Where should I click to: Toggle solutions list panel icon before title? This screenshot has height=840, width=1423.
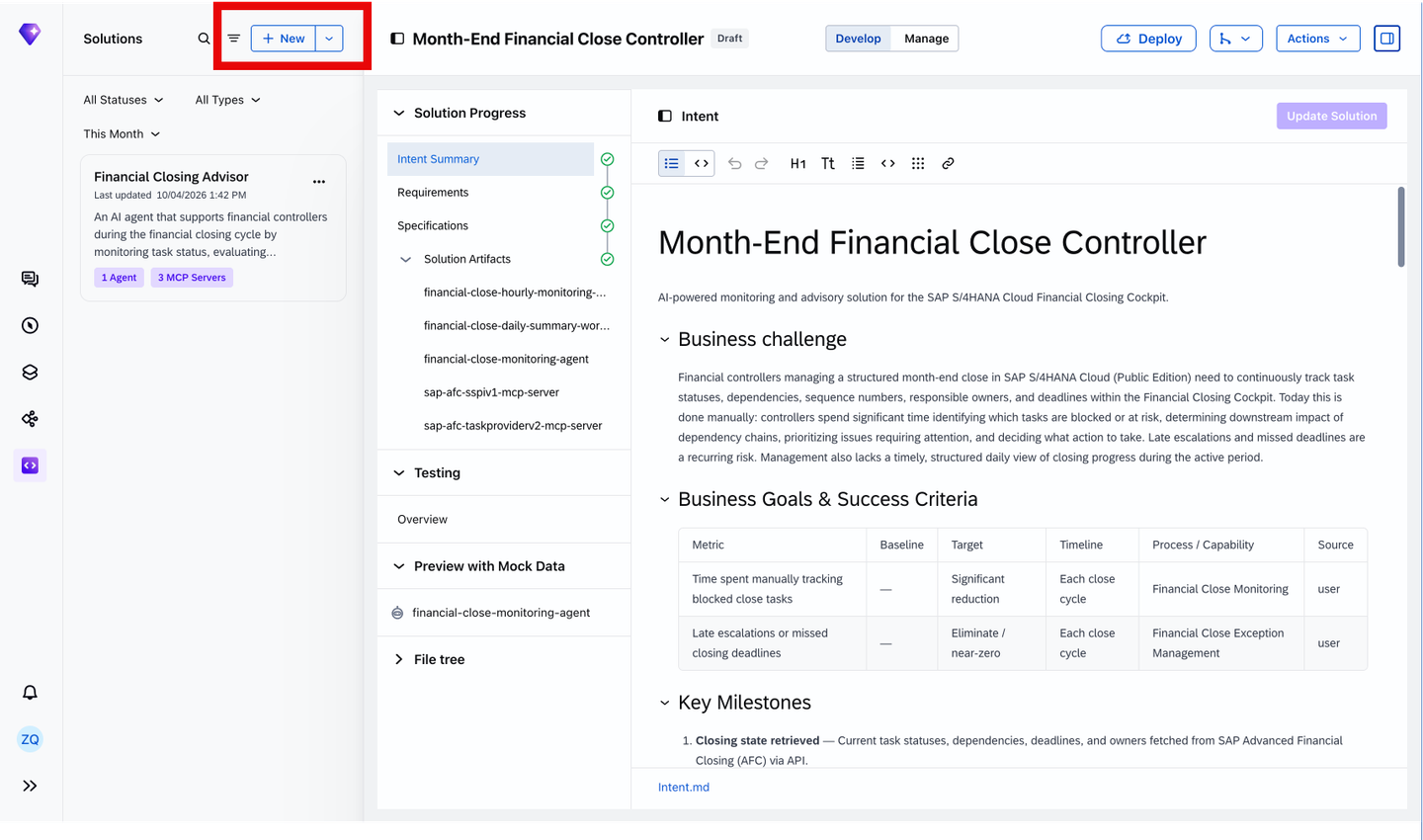[397, 39]
